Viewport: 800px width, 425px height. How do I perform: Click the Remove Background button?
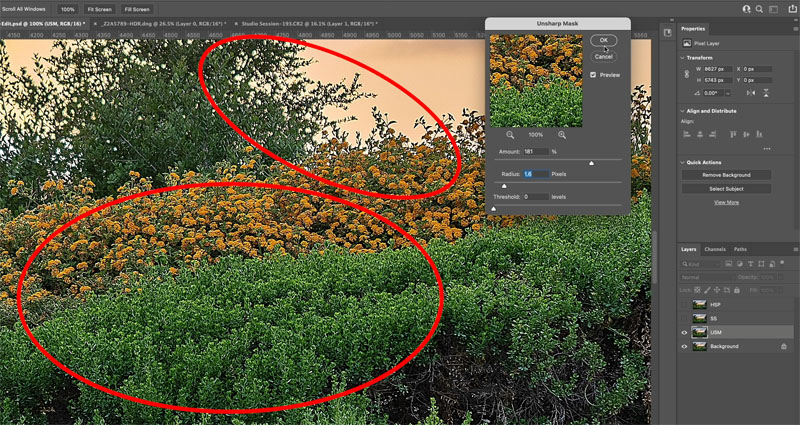point(726,175)
